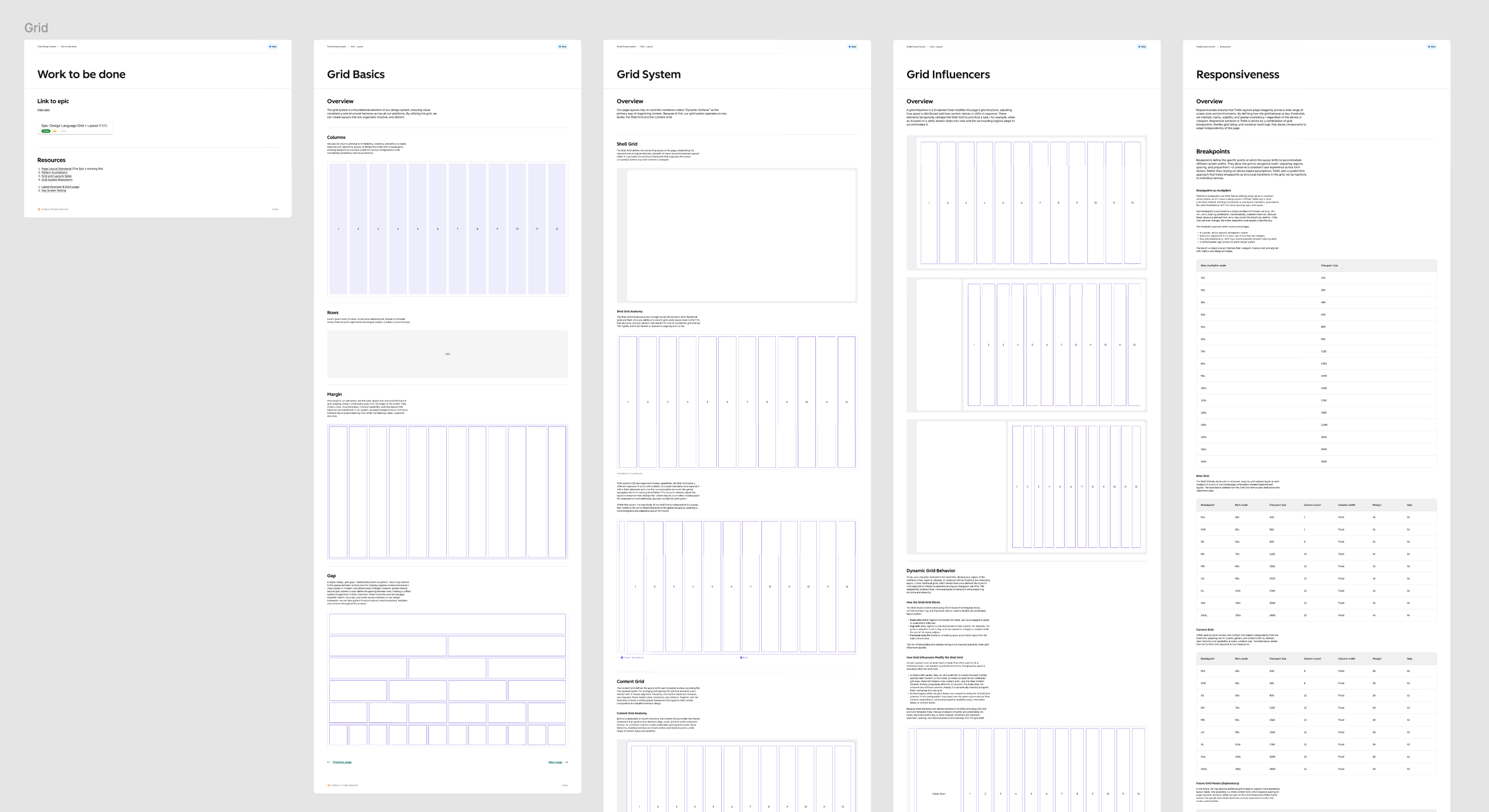The height and width of the screenshot is (812, 1489).
Task: Select the Rows heading in Grid Basics
Action: (x=333, y=313)
